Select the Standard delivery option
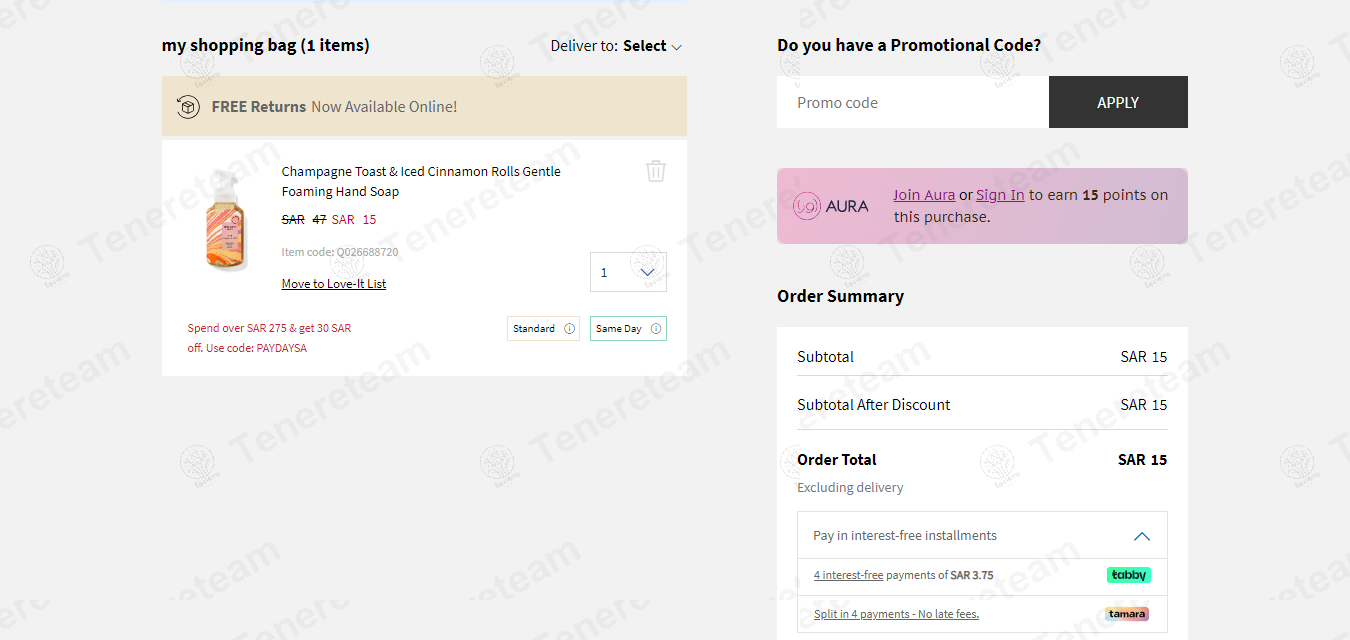 point(543,329)
